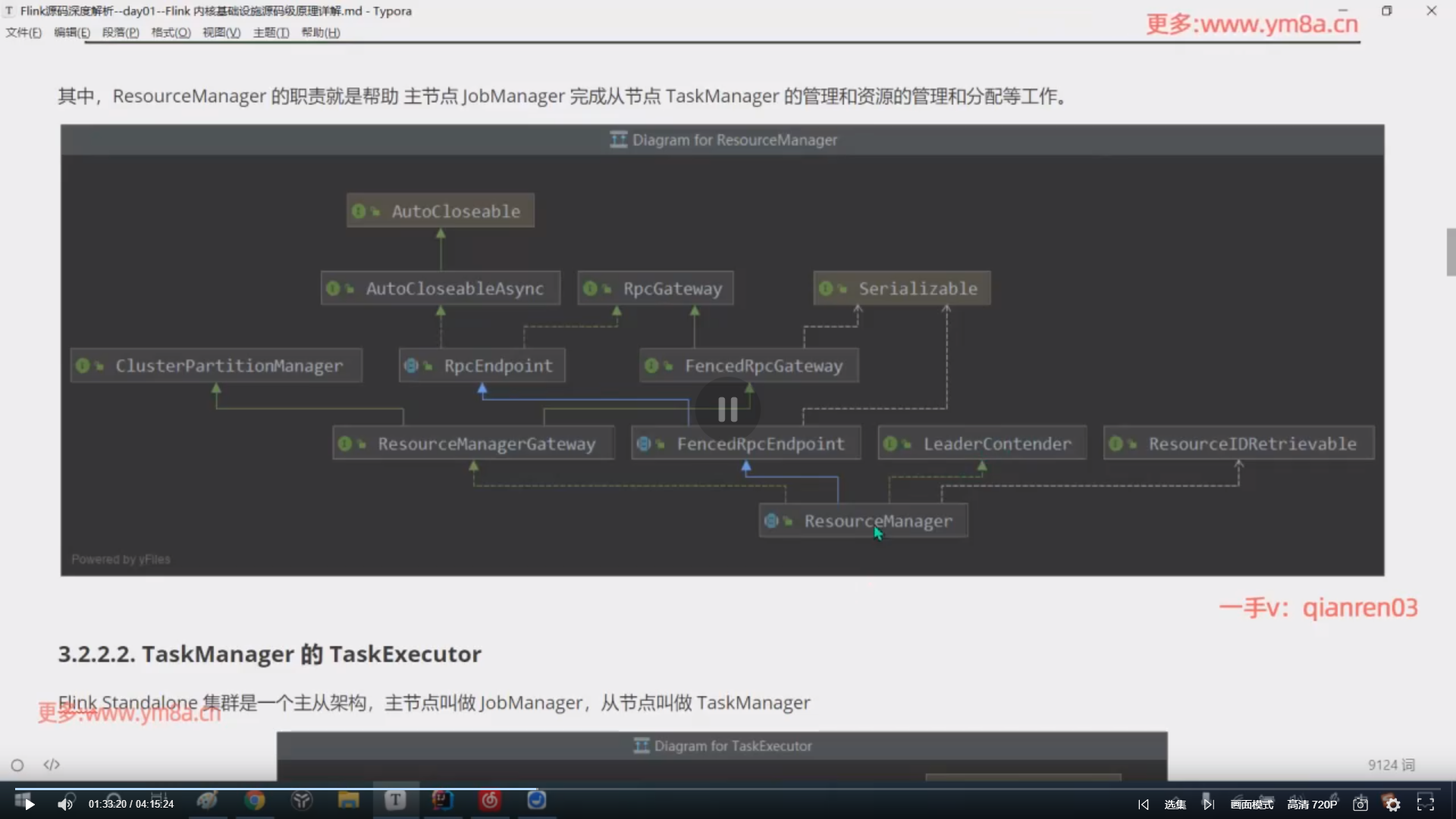The height and width of the screenshot is (819, 1456).
Task: Take a screenshot with camera icon
Action: (x=1360, y=805)
